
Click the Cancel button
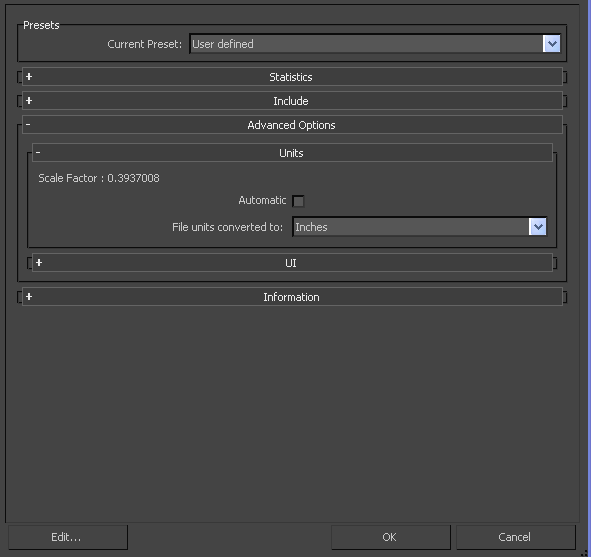pos(516,537)
